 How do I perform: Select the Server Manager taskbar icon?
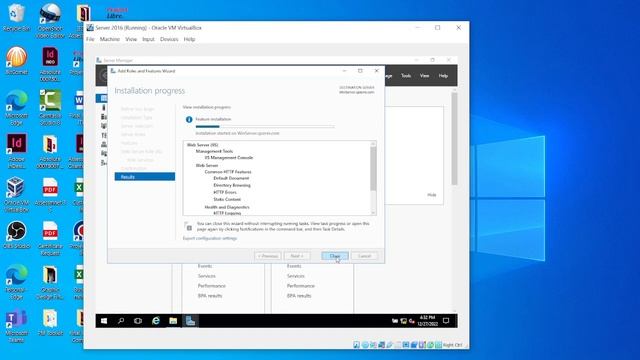tap(191, 321)
